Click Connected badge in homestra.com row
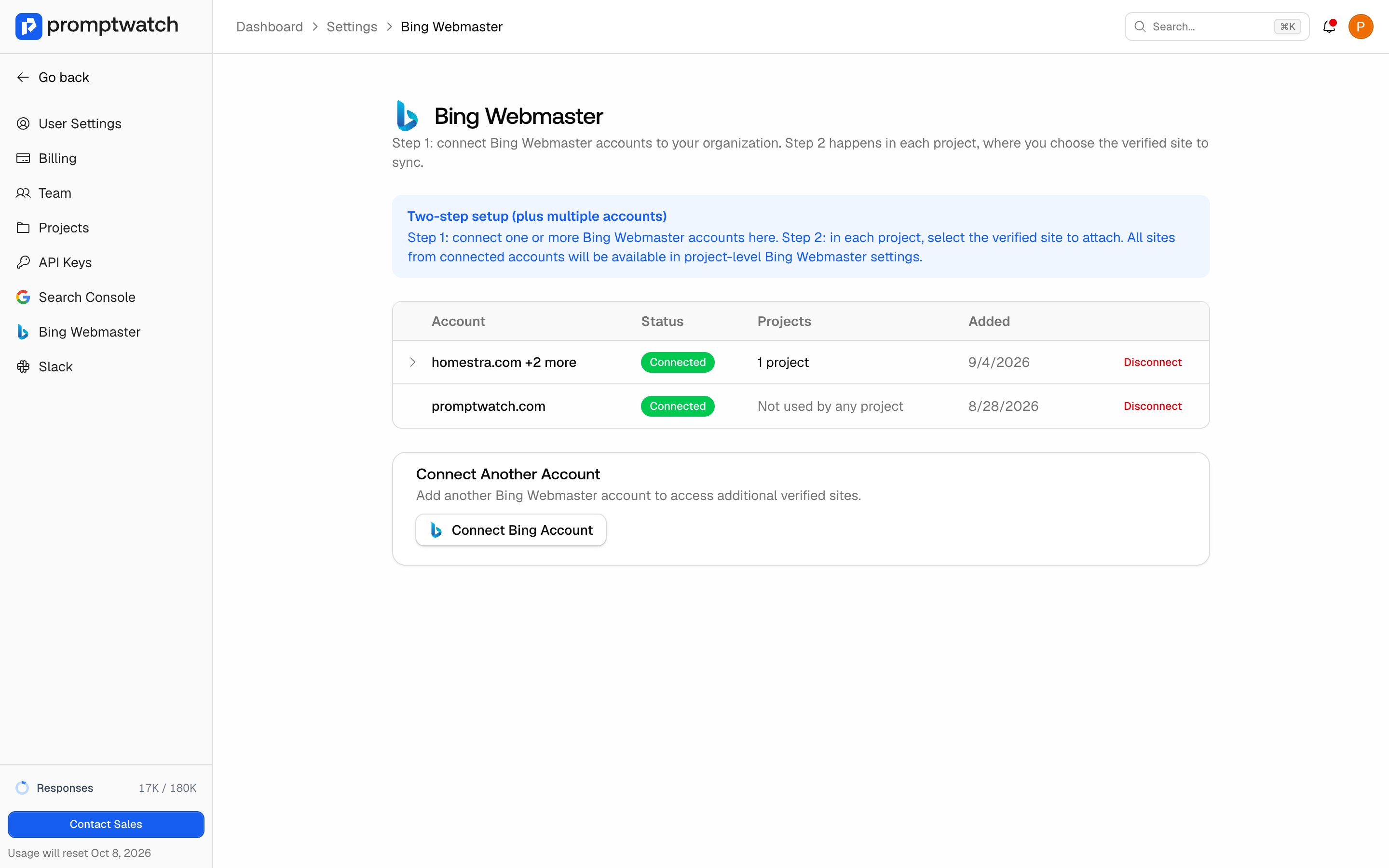 point(677,362)
